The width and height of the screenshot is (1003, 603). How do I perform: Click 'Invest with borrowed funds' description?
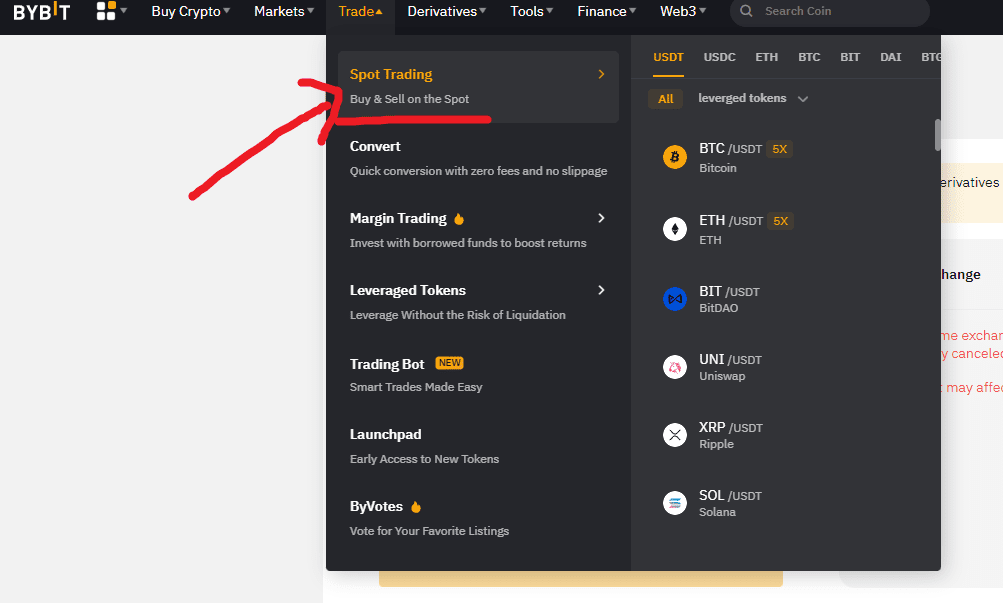coord(468,243)
